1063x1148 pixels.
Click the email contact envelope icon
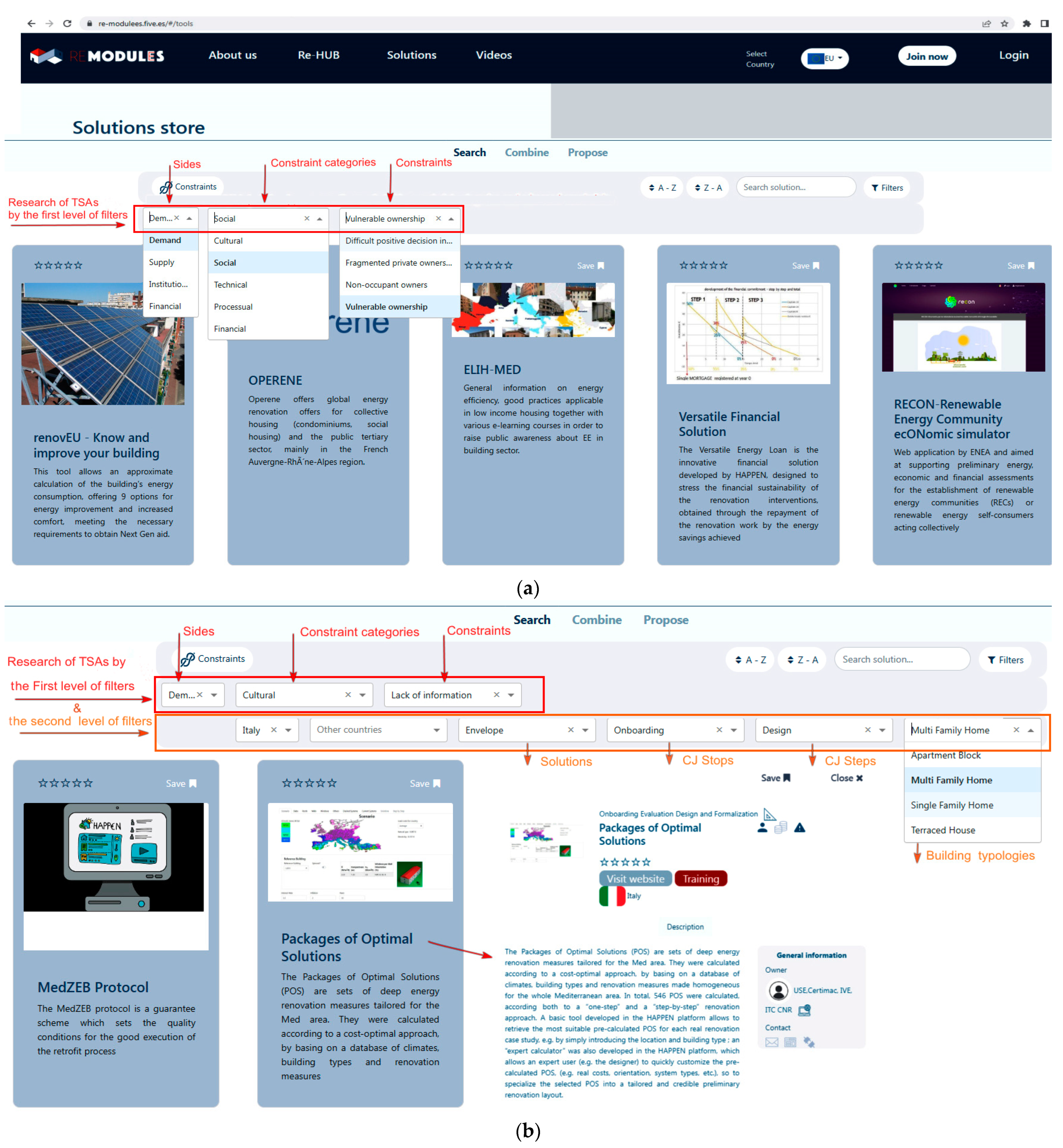(x=772, y=1042)
